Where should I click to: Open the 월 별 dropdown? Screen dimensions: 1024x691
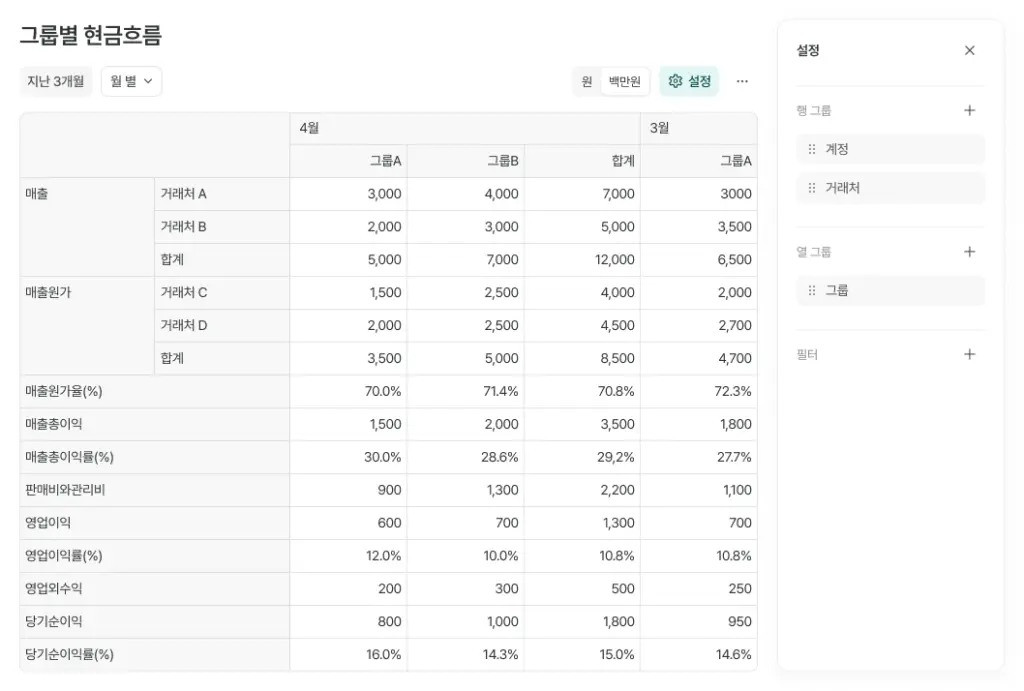click(x=131, y=81)
